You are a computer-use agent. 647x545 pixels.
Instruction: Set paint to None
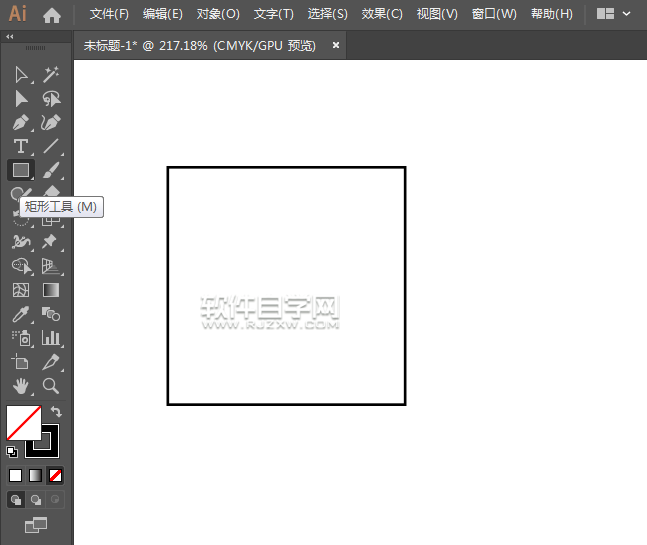tap(55, 476)
